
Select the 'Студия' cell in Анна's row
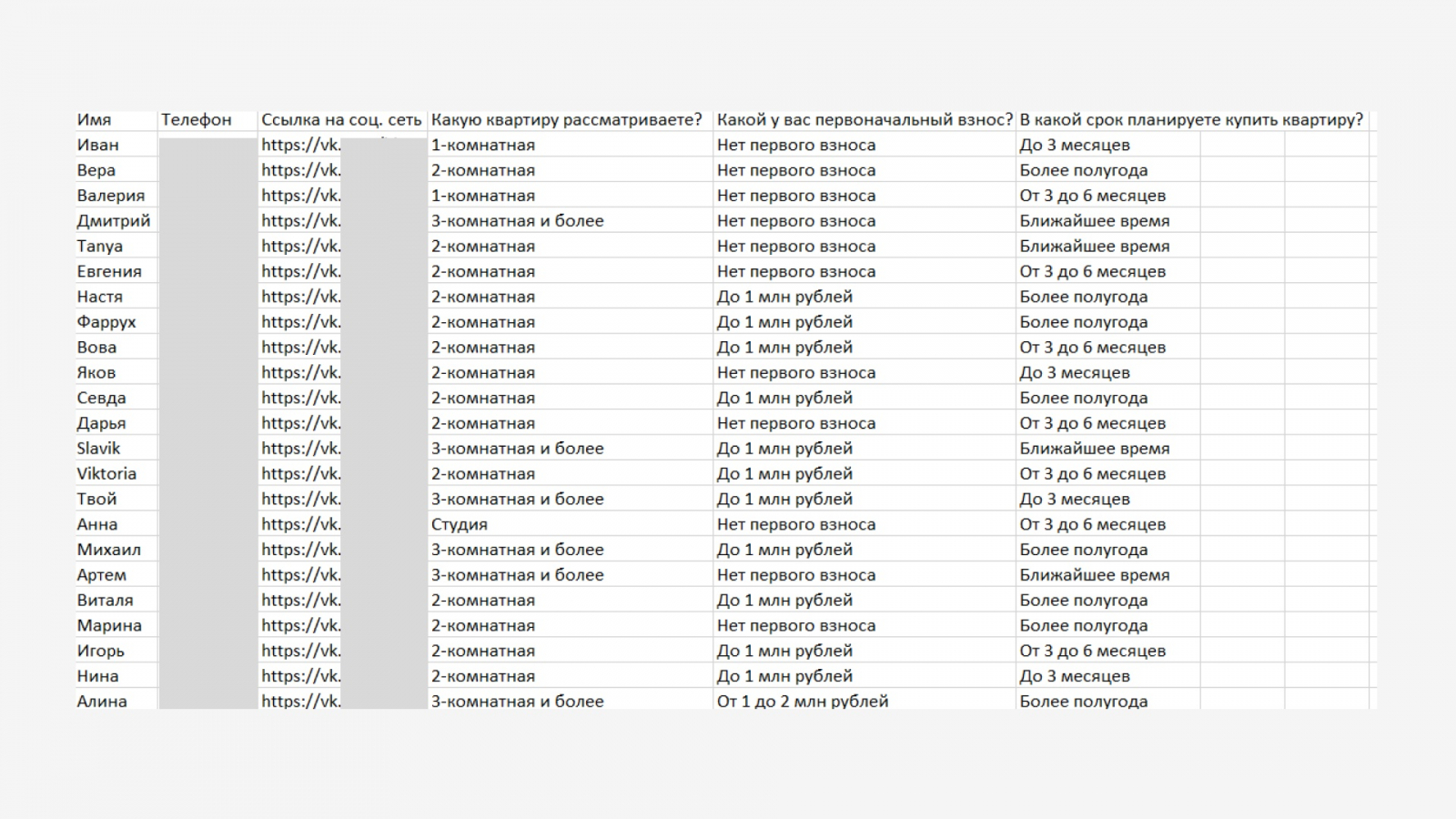pos(460,525)
